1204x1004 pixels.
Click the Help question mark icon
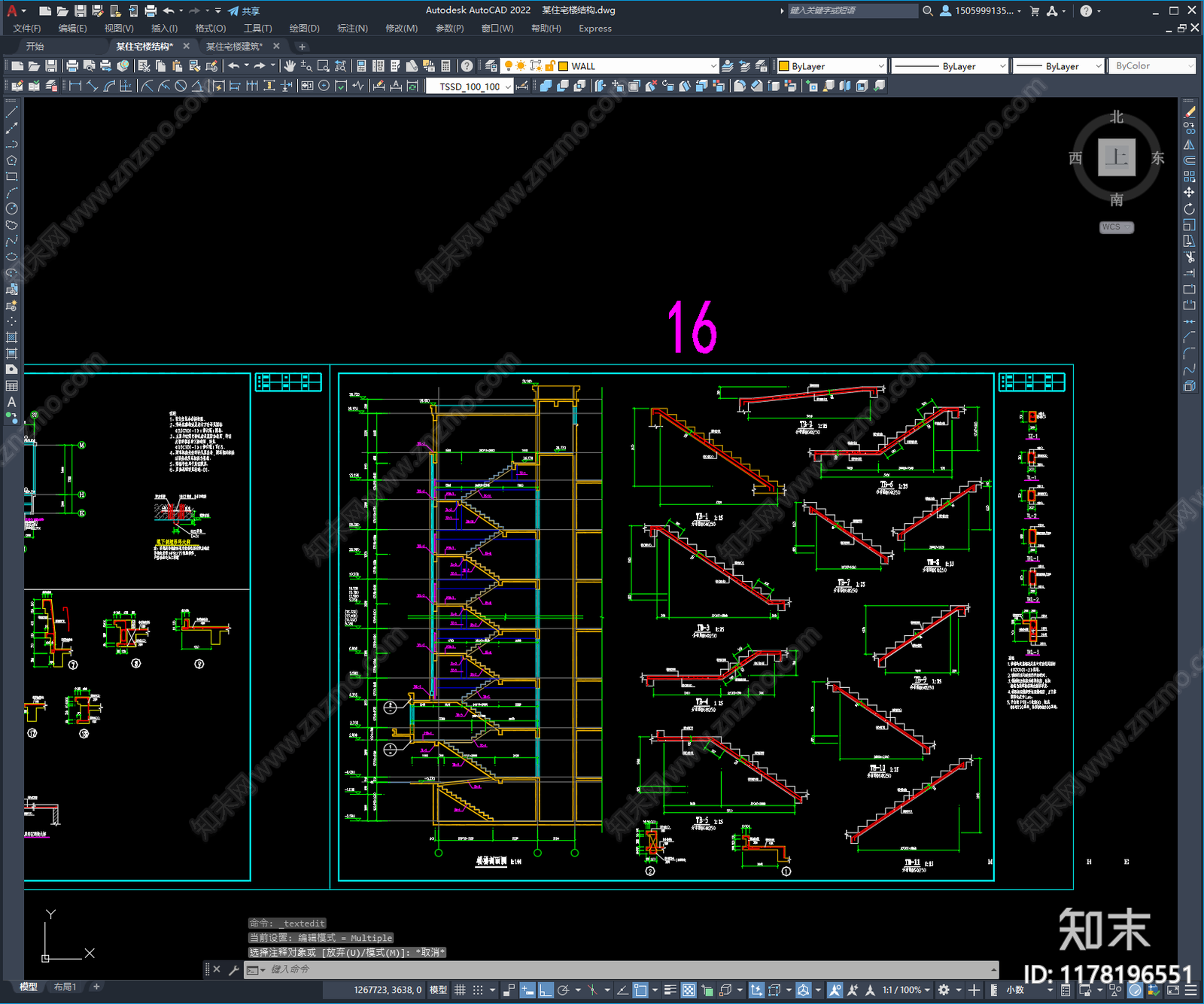pyautogui.click(x=467, y=66)
